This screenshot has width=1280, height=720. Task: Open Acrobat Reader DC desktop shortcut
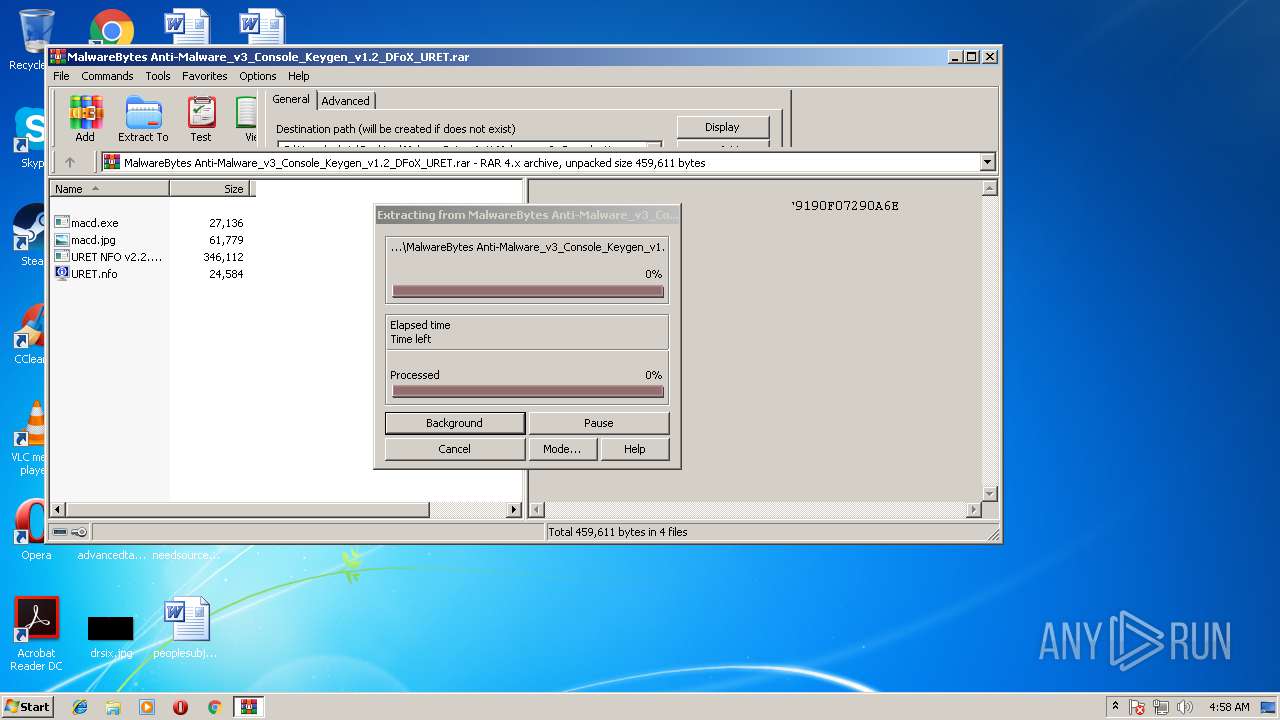pos(36,634)
